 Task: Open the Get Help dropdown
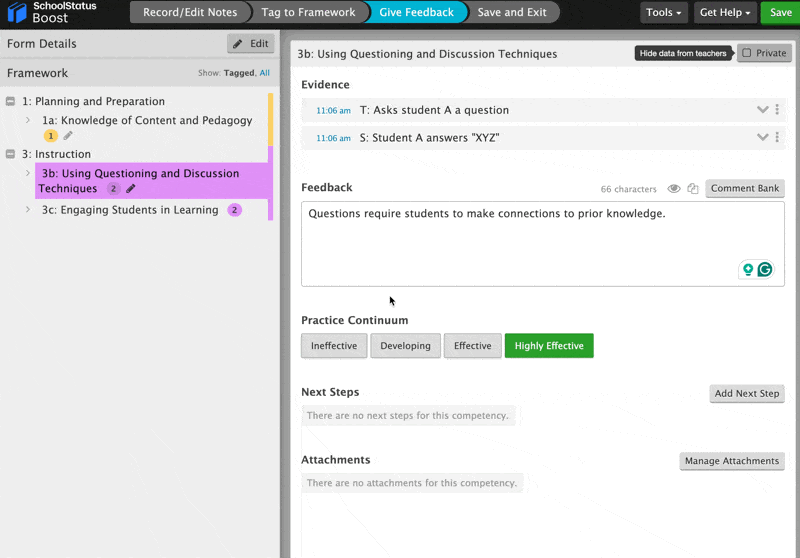pyautogui.click(x=725, y=12)
